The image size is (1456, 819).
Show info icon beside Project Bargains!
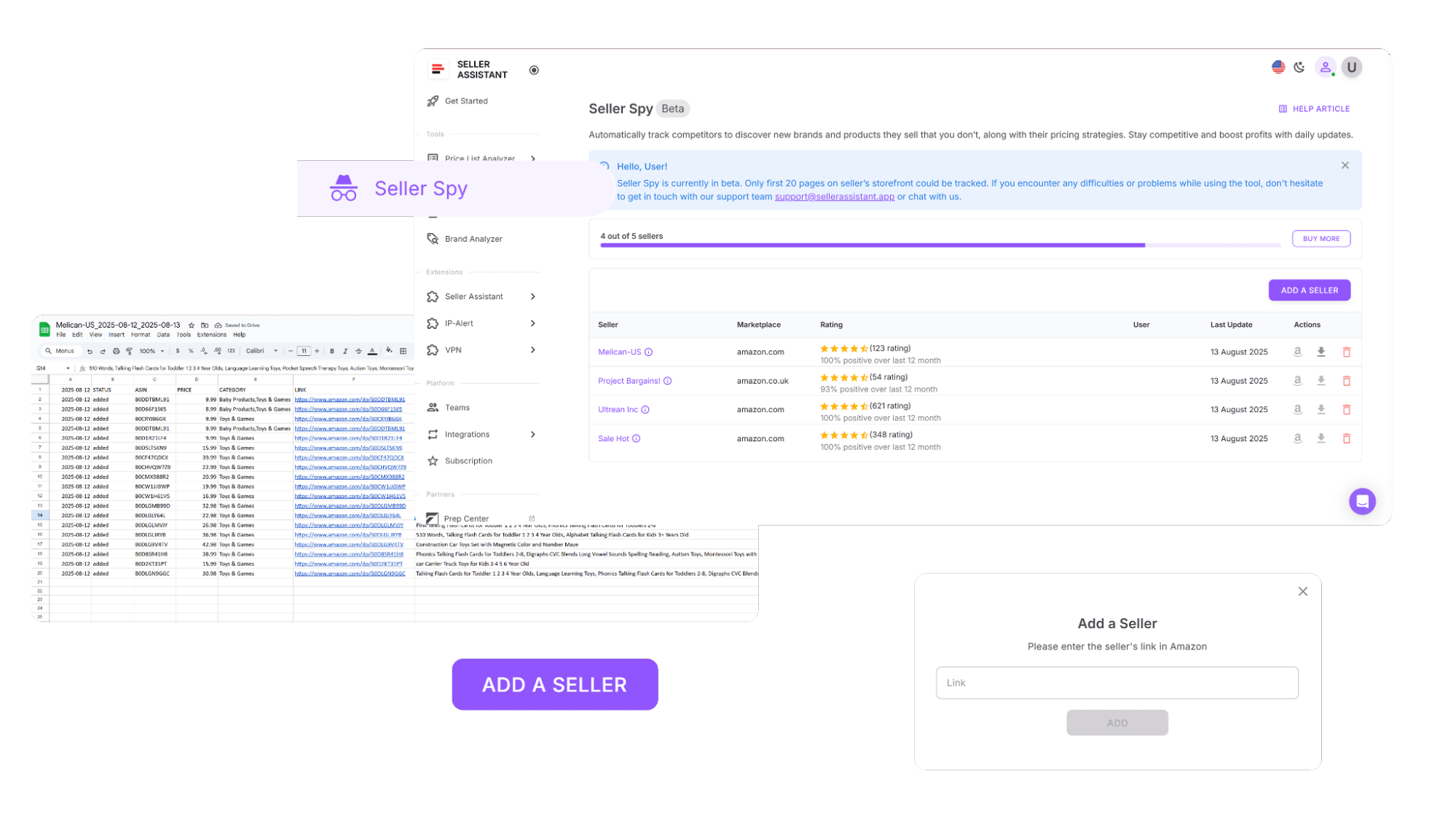[667, 381]
